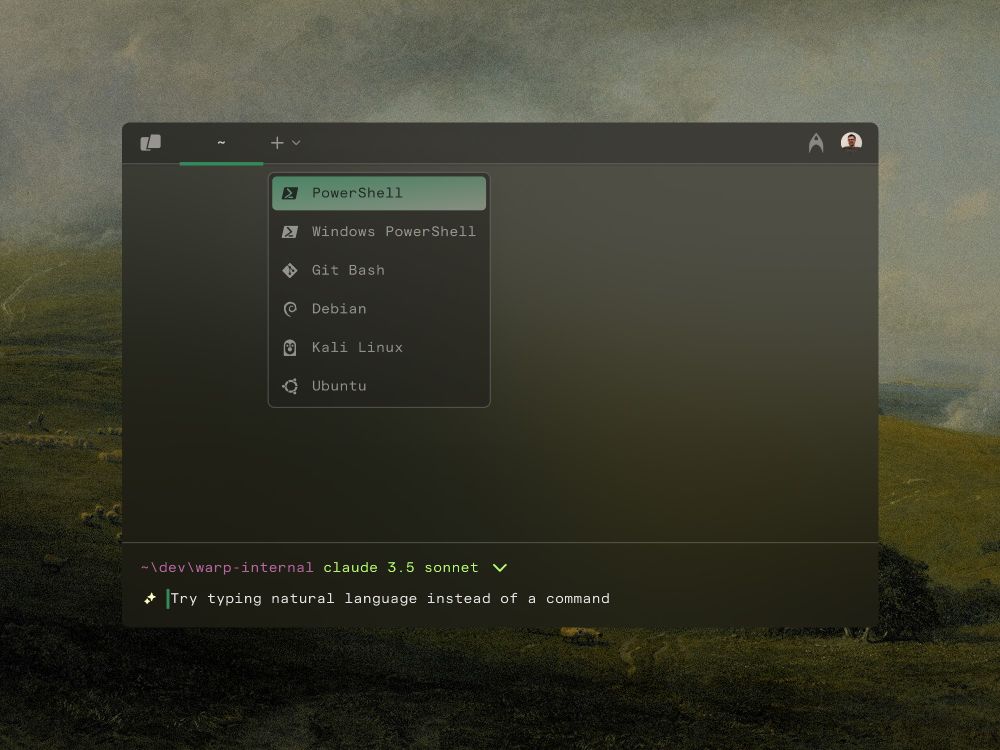Viewport: 1000px width, 750px height.
Task: Choose Ubuntu from the shell menu
Action: 379,386
